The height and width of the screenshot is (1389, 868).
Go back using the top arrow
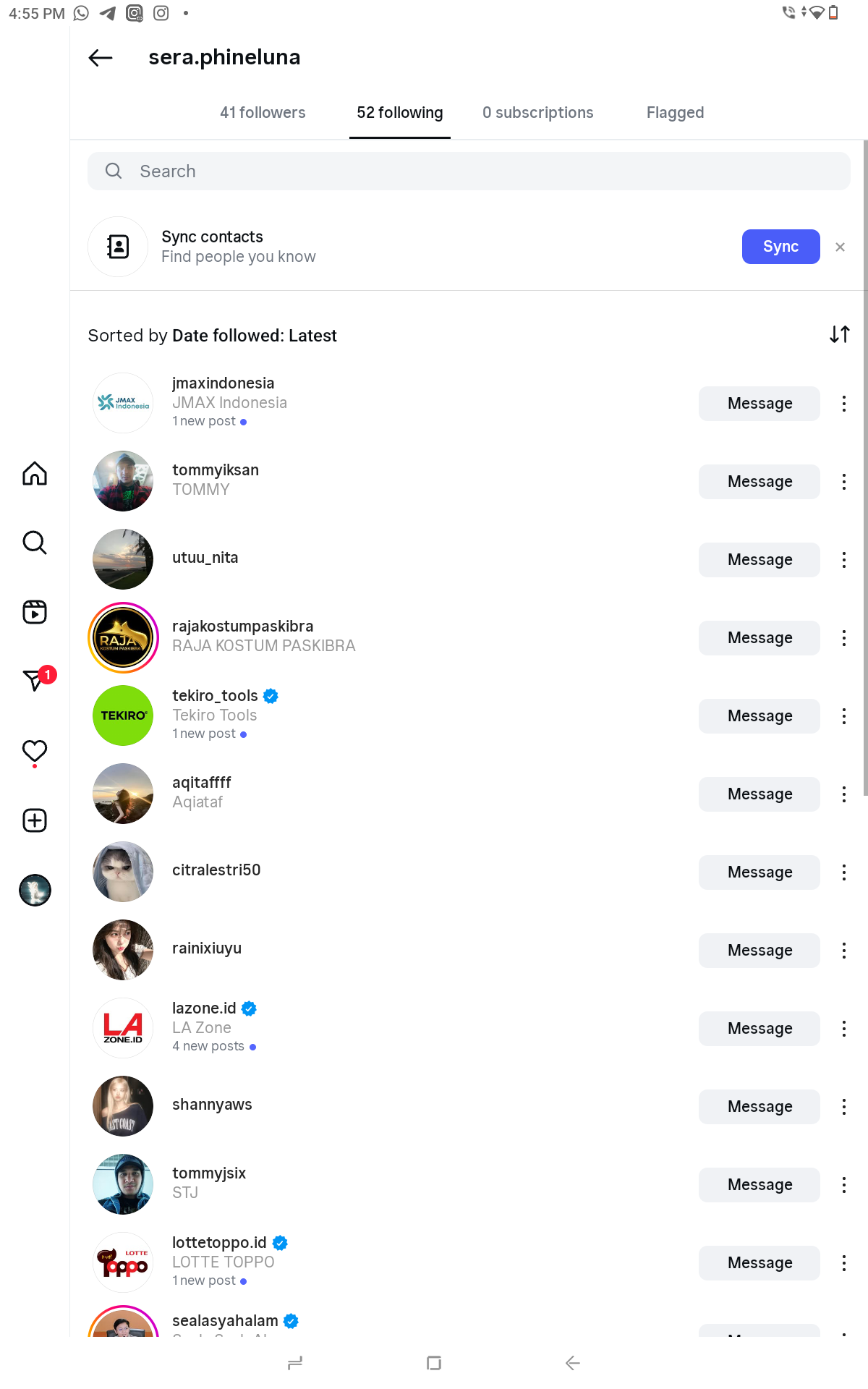click(x=101, y=58)
